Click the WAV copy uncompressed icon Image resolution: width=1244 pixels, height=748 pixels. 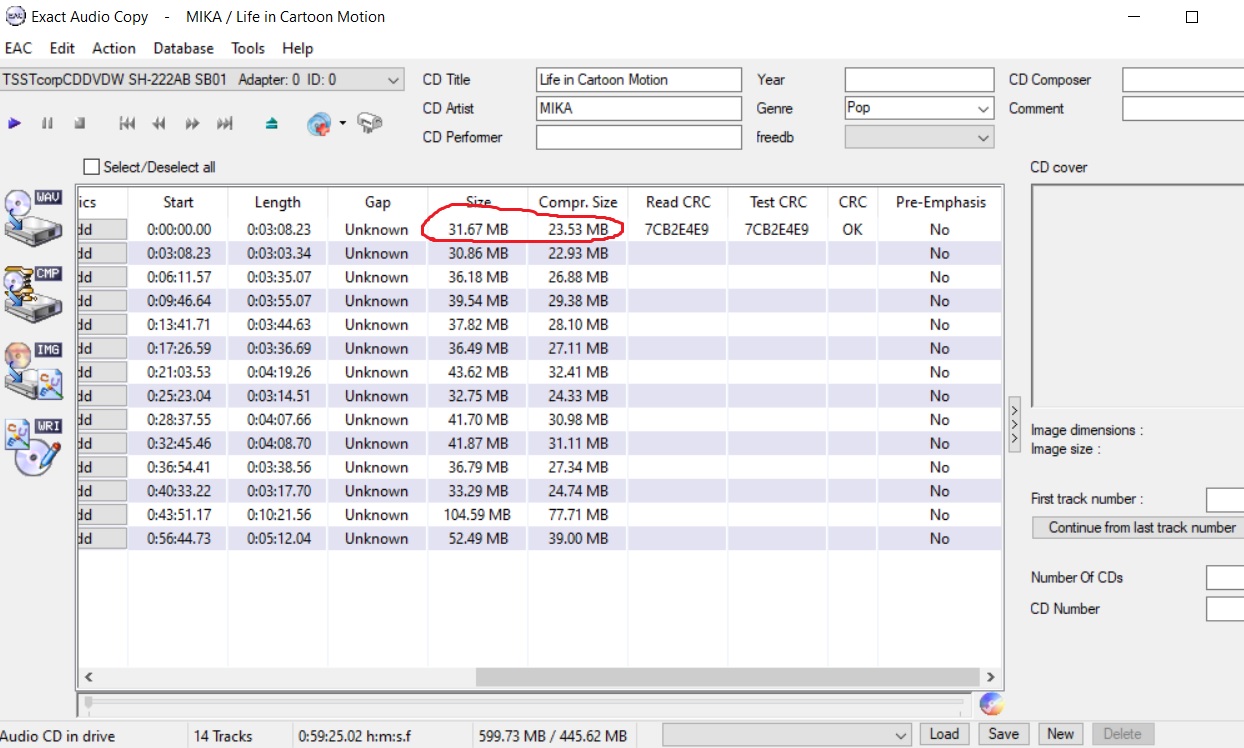33,216
